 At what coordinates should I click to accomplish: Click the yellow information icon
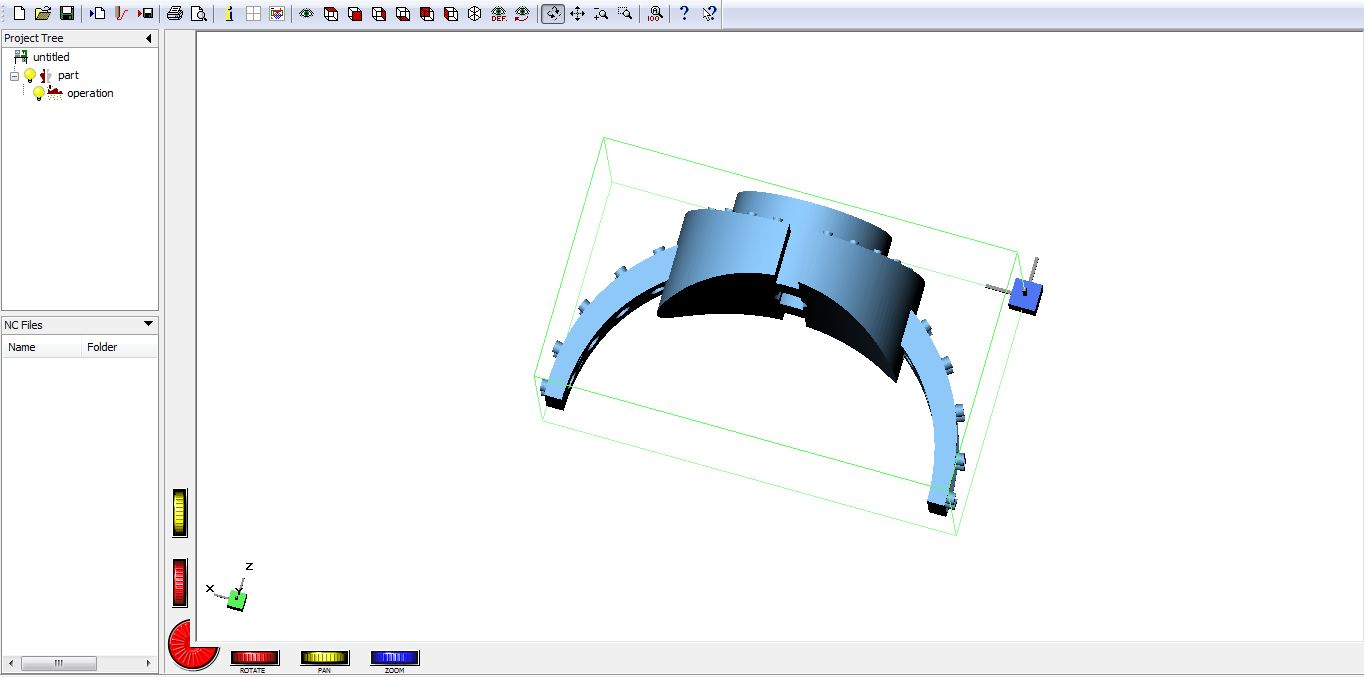pyautogui.click(x=229, y=14)
